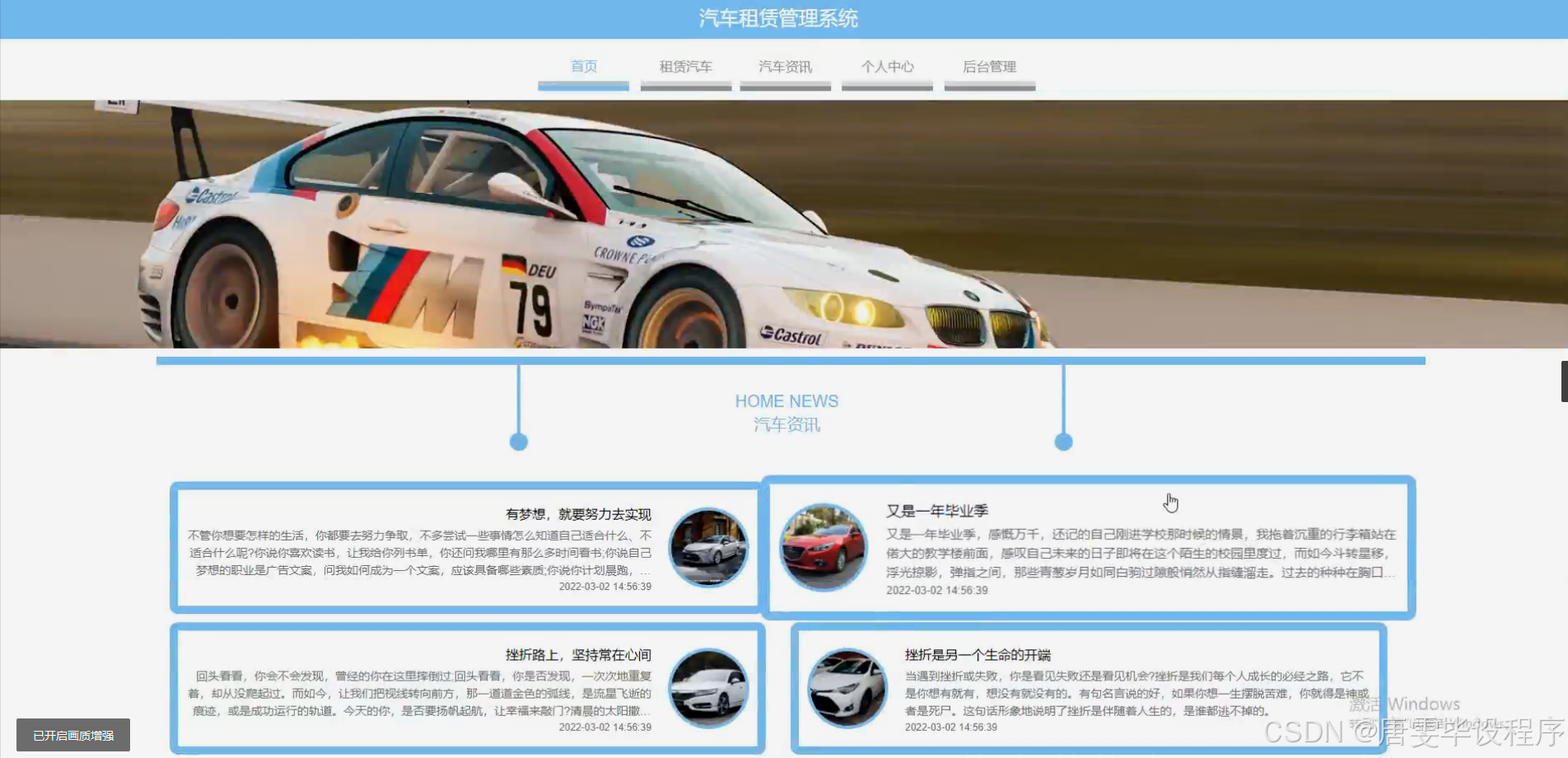The width and height of the screenshot is (1568, 758).
Task: Click the summary starting 又是一年毕业季，感慨万千
Action: click(x=1141, y=553)
